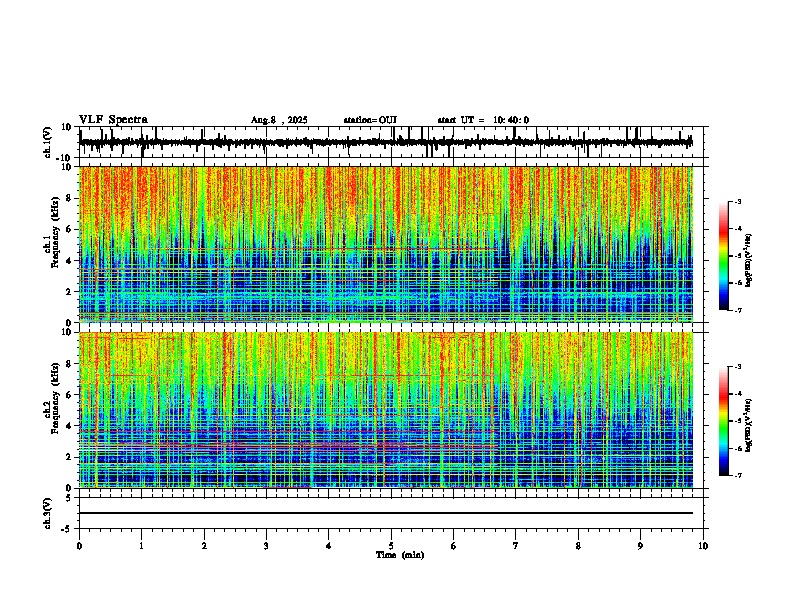Click time axis tick label '6'

(x=454, y=546)
